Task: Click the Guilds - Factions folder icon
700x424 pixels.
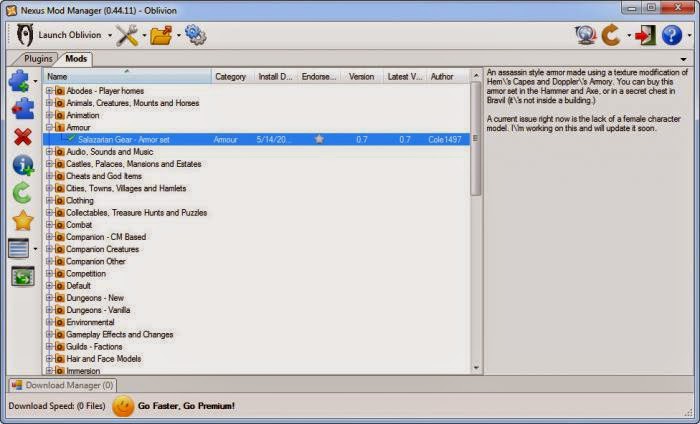Action: tap(59, 346)
